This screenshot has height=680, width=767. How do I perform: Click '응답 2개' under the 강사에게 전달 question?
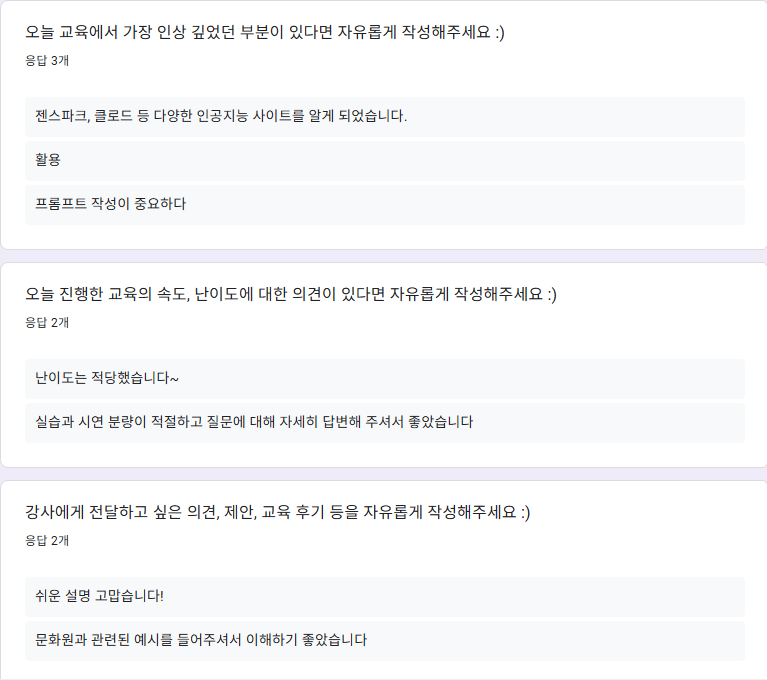[47, 540]
